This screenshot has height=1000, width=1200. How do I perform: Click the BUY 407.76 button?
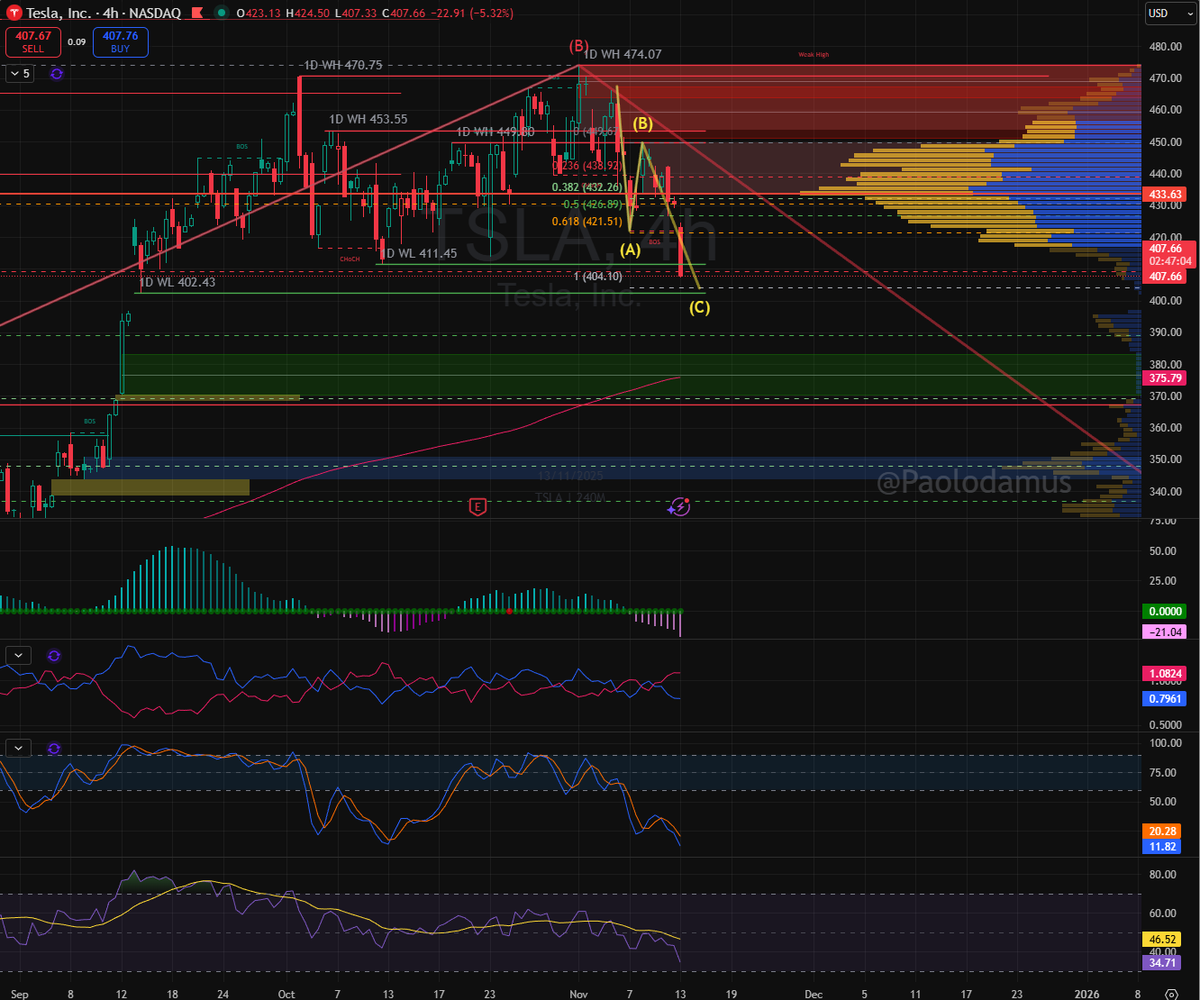(x=120, y=41)
